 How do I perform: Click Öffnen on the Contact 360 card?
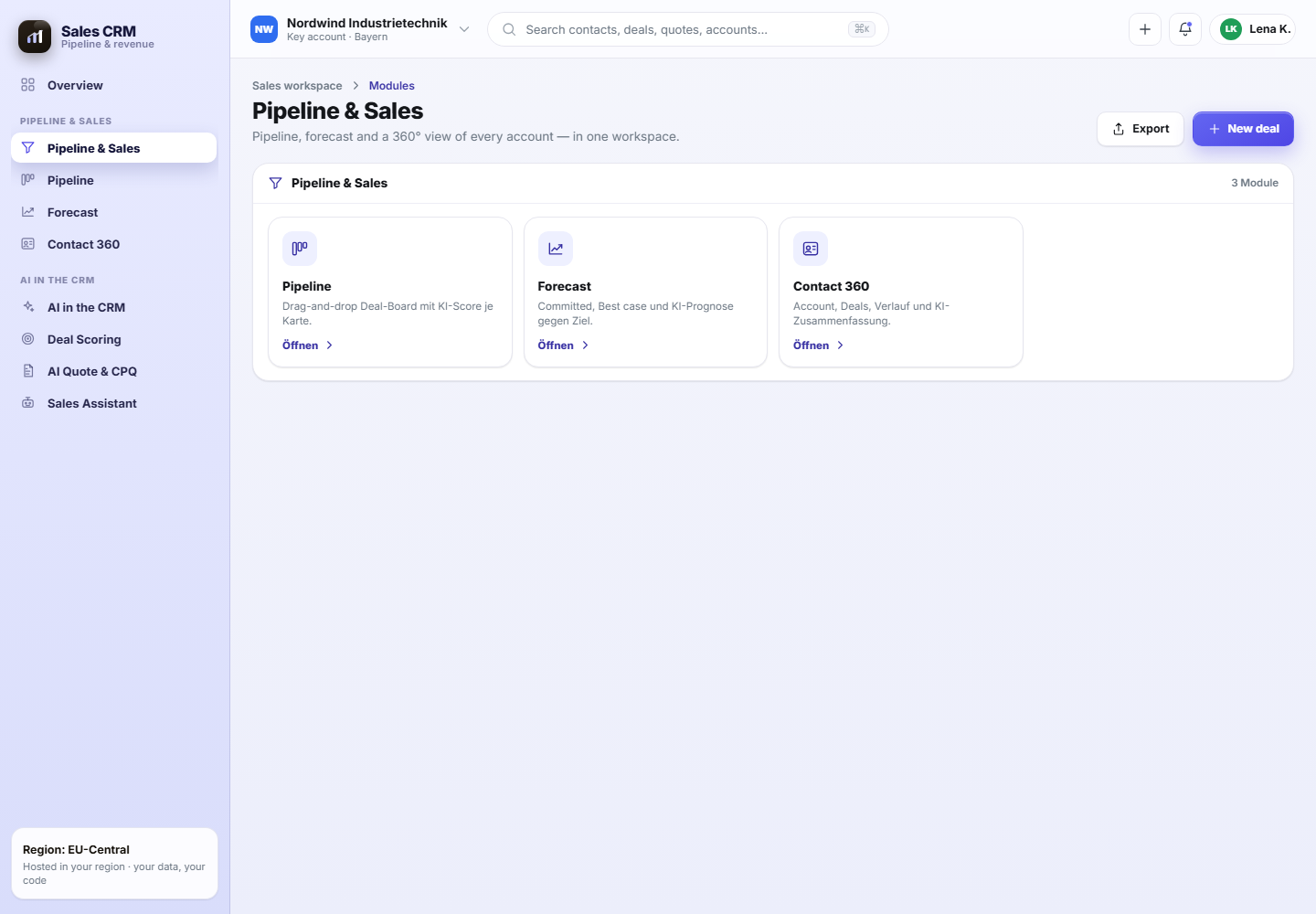tap(812, 345)
